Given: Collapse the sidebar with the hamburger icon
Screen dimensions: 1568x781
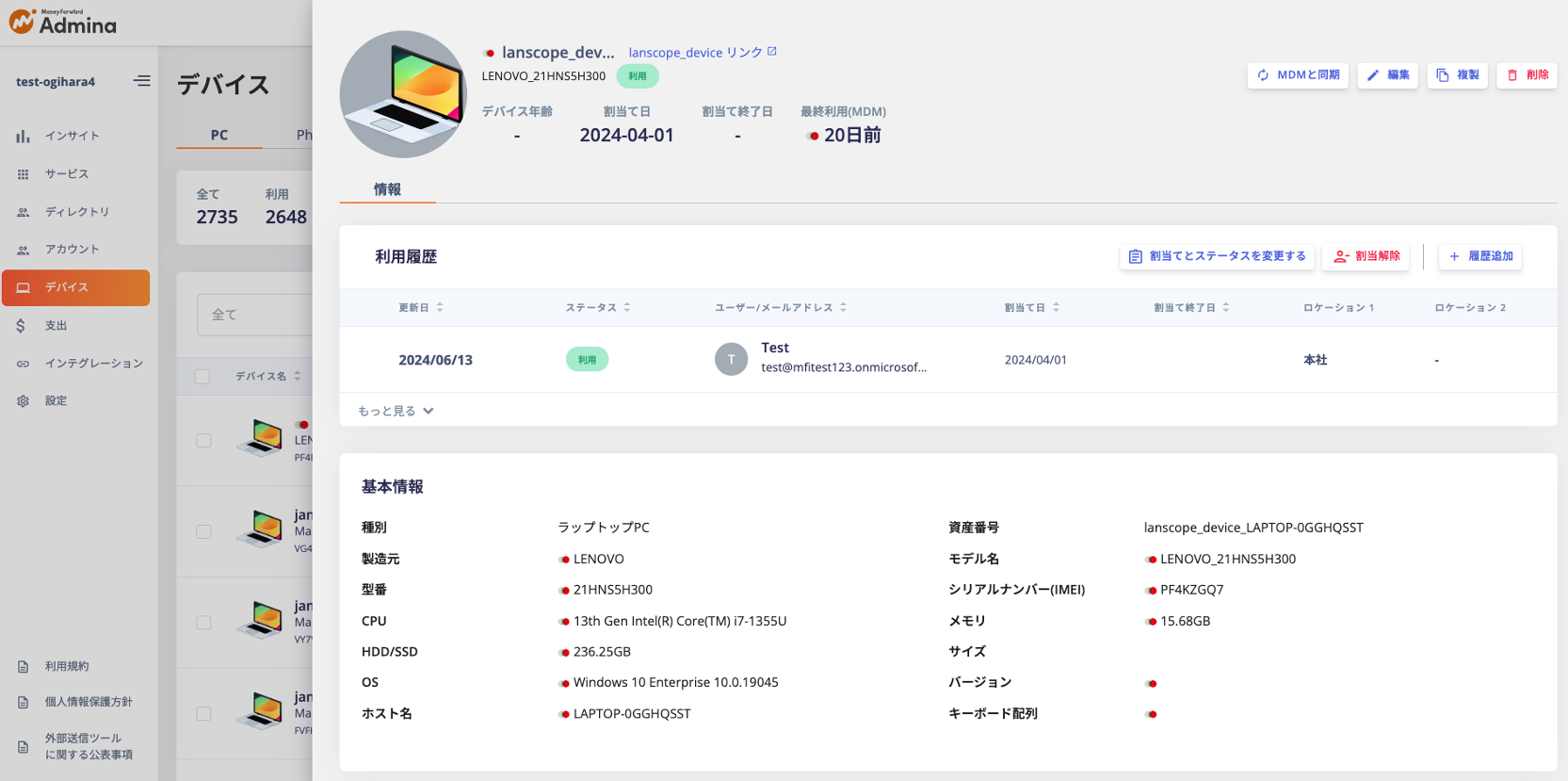Looking at the screenshot, I should tap(141, 81).
